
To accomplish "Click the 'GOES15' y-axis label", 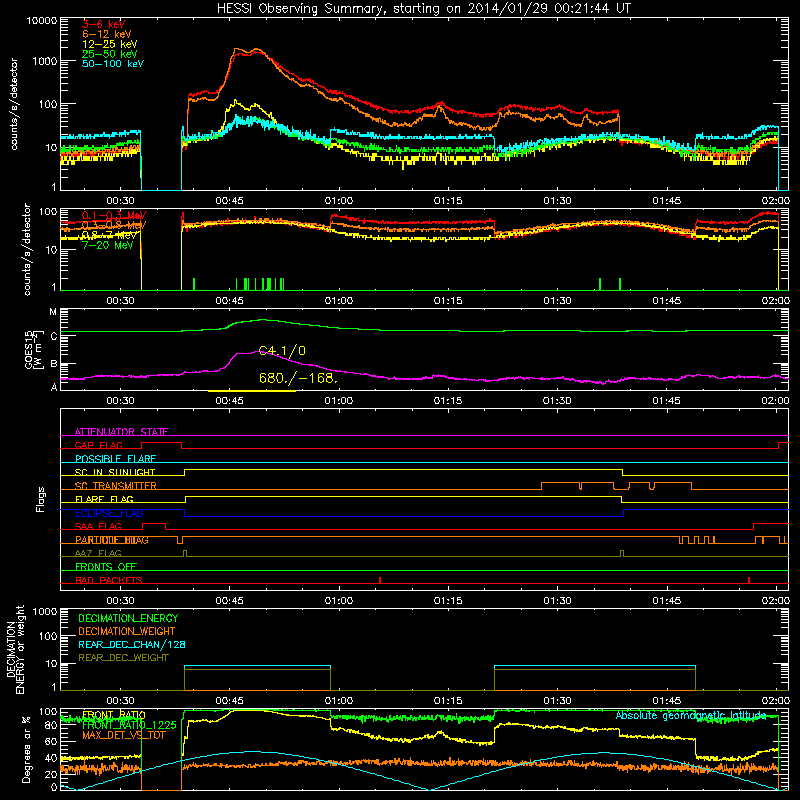I will 29,349.
